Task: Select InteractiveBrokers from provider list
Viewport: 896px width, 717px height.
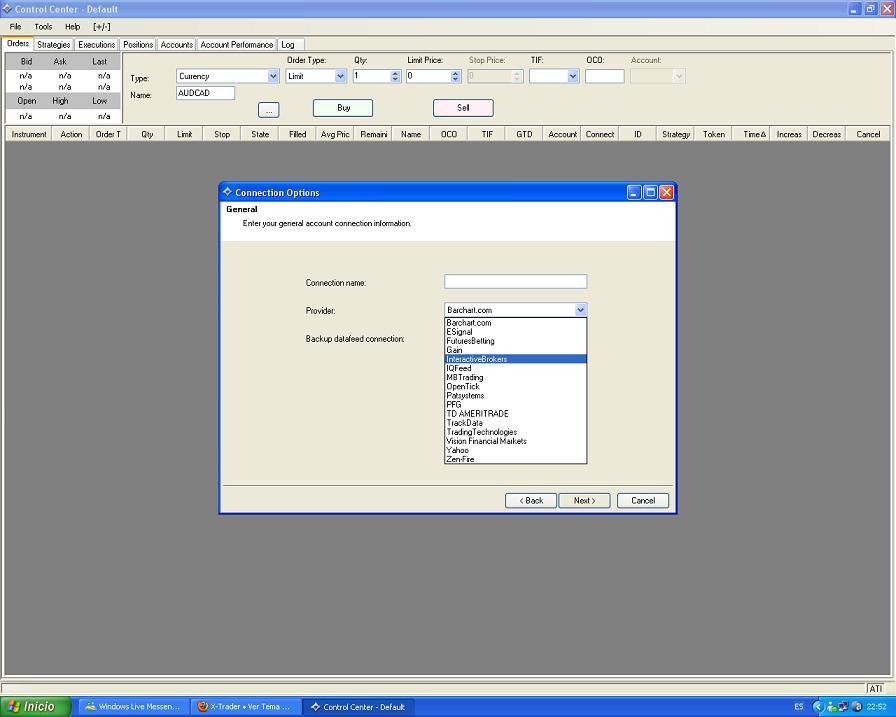Action: [478, 359]
